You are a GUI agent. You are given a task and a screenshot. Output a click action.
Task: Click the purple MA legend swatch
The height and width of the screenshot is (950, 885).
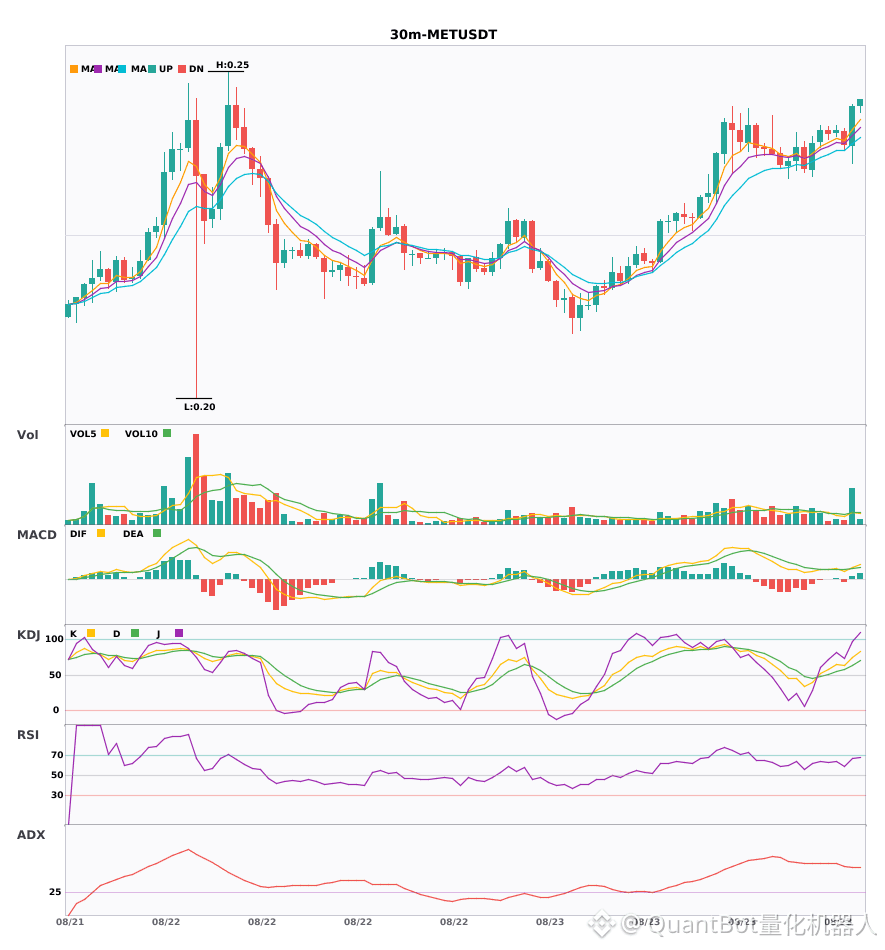[x=98, y=69]
